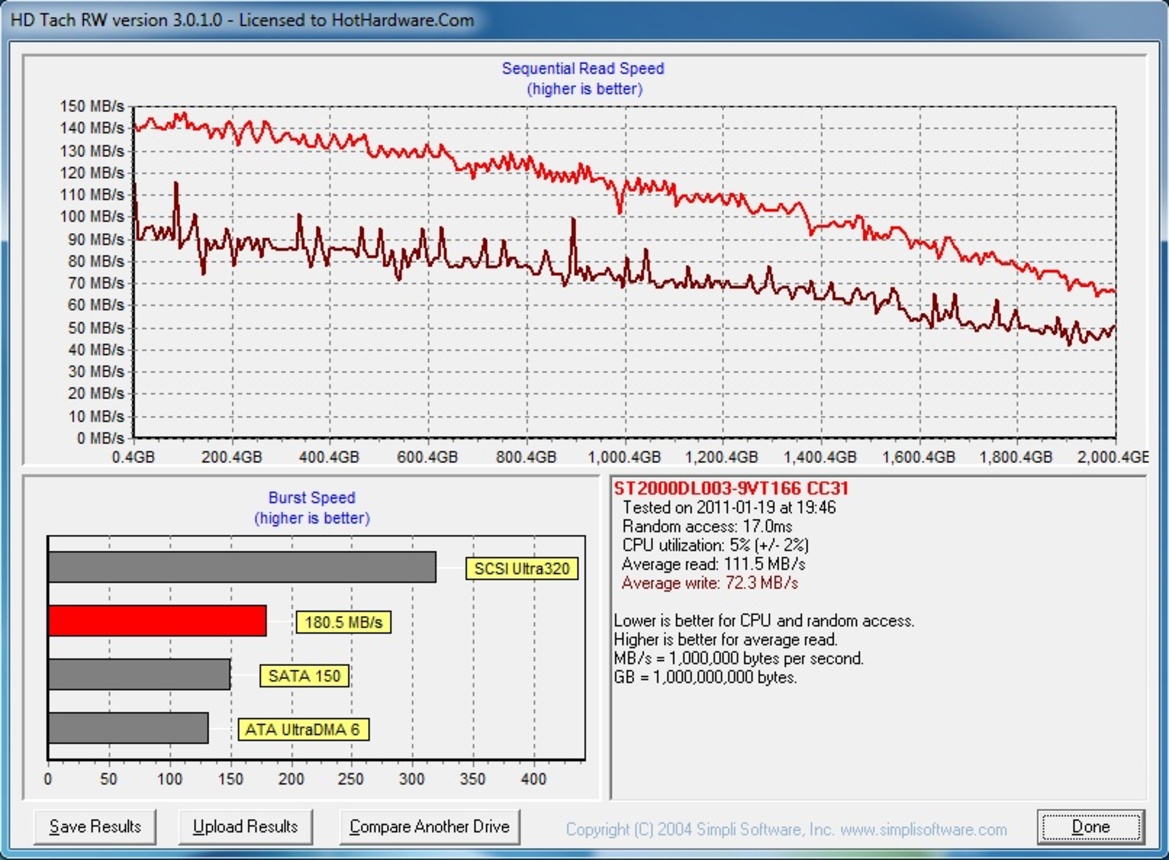1169x860 pixels.
Task: Click the Random access 17.0ms value
Action: (708, 526)
